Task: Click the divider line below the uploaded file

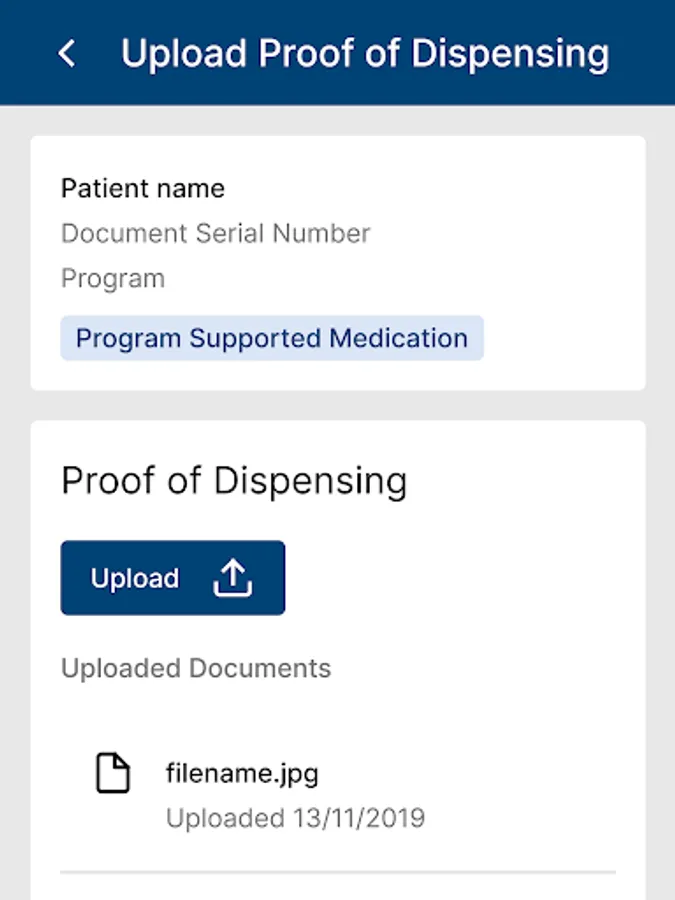Action: point(338,872)
